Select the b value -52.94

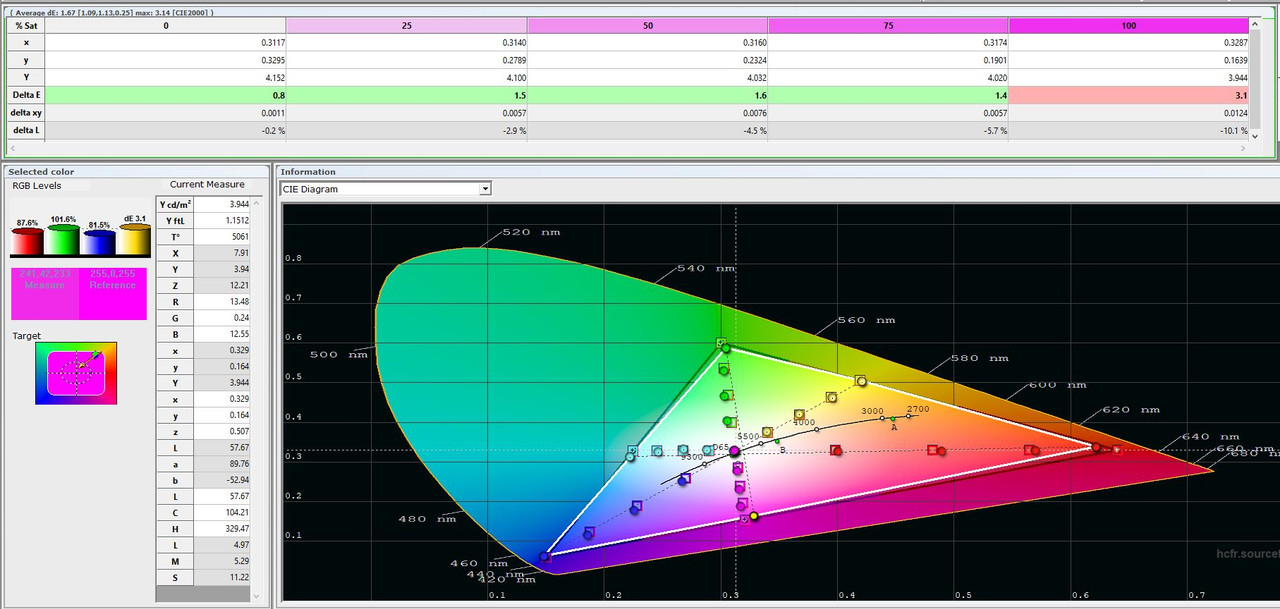[221, 480]
